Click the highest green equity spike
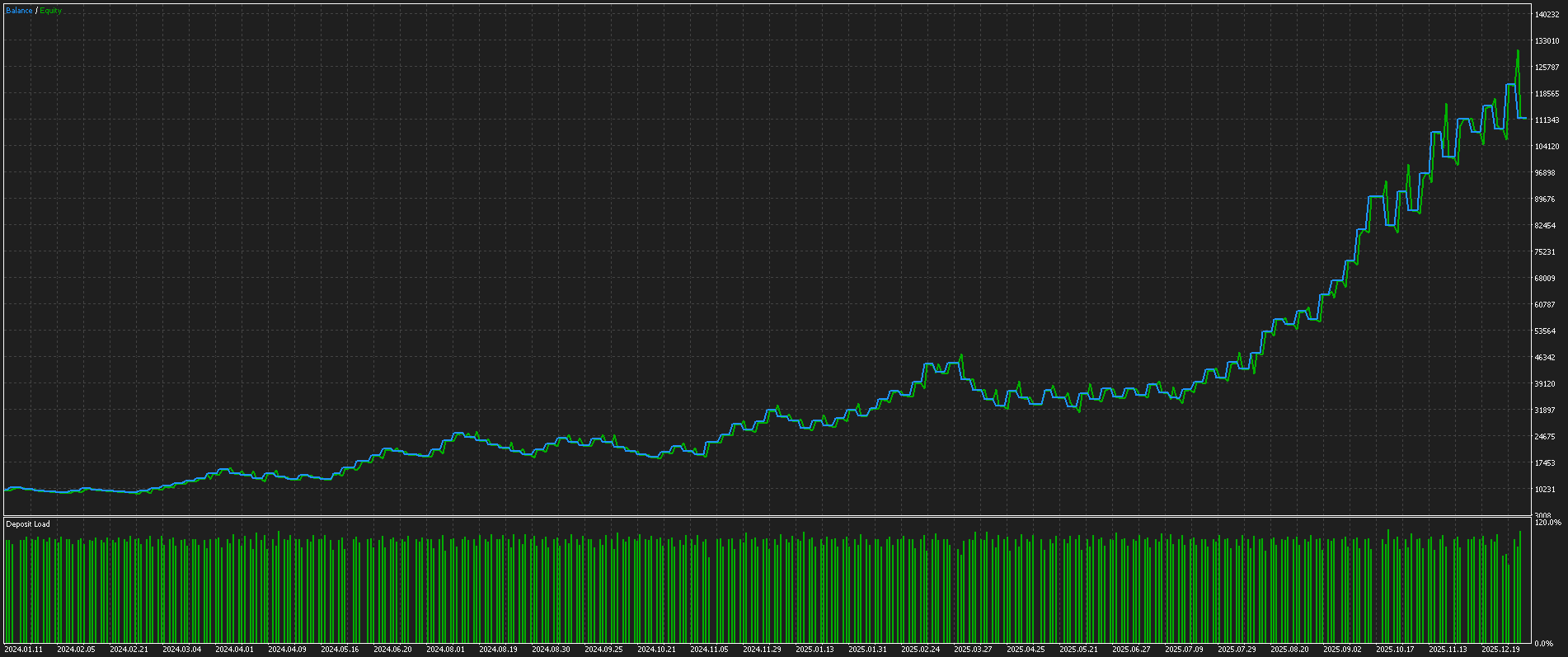The image size is (1568, 657). click(x=1518, y=52)
